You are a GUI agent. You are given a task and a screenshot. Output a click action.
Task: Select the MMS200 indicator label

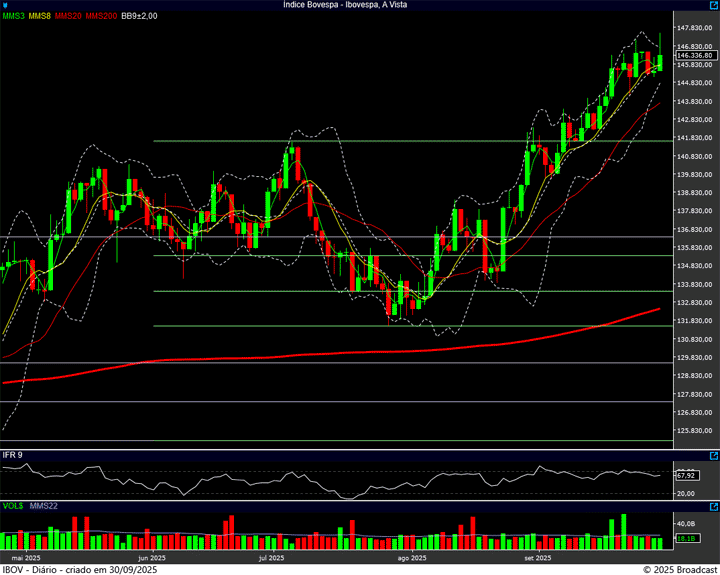[101, 16]
